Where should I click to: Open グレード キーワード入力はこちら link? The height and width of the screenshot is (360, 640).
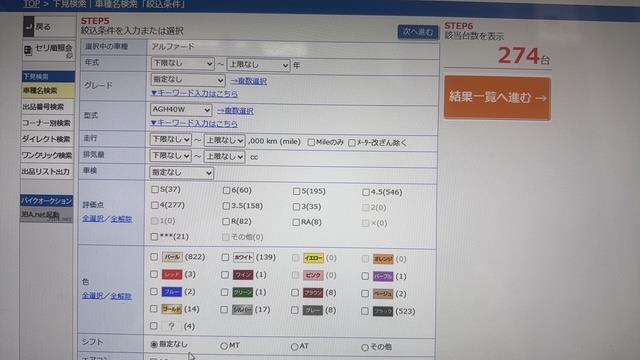[194, 93]
